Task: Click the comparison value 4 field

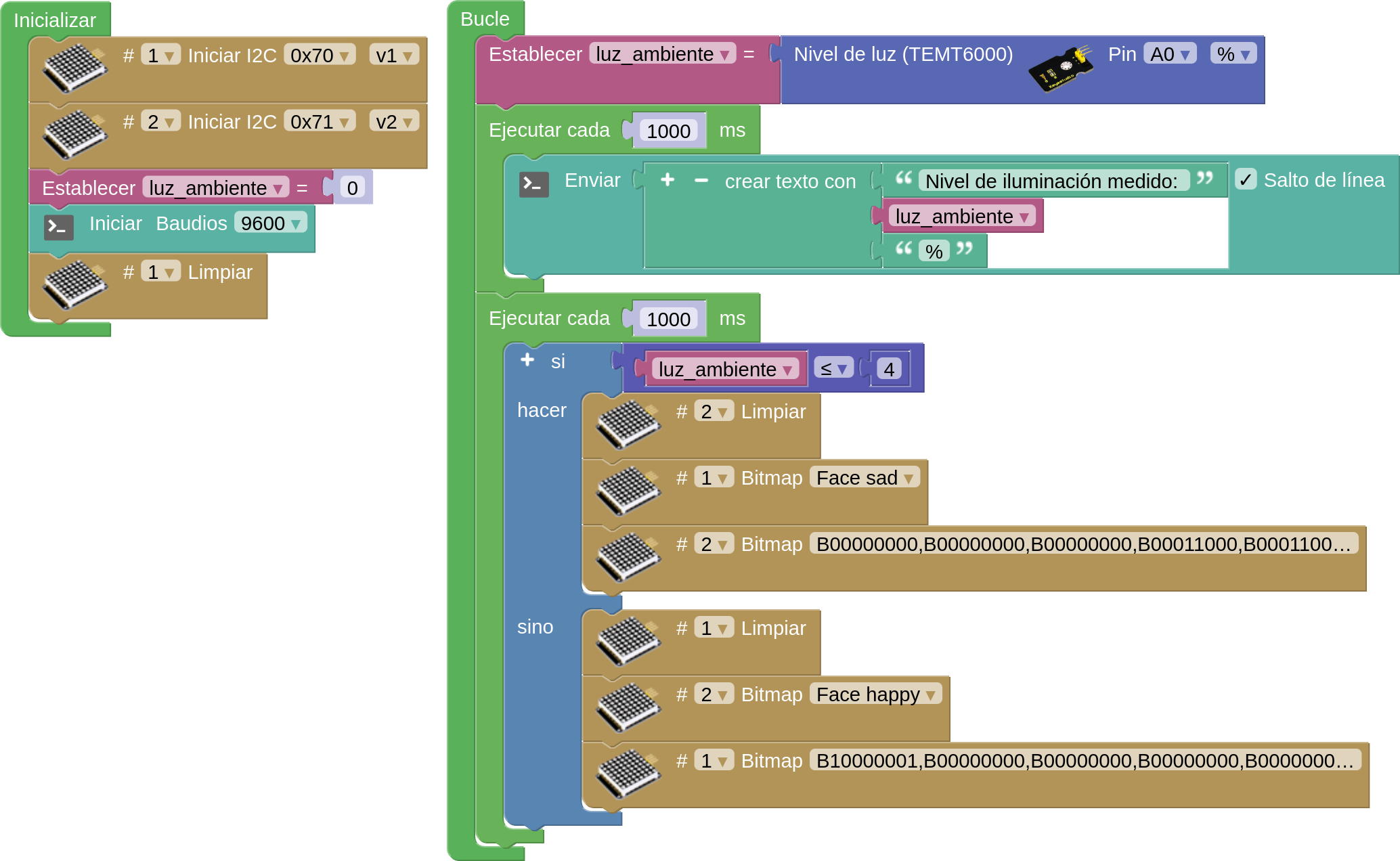Action: point(889,369)
